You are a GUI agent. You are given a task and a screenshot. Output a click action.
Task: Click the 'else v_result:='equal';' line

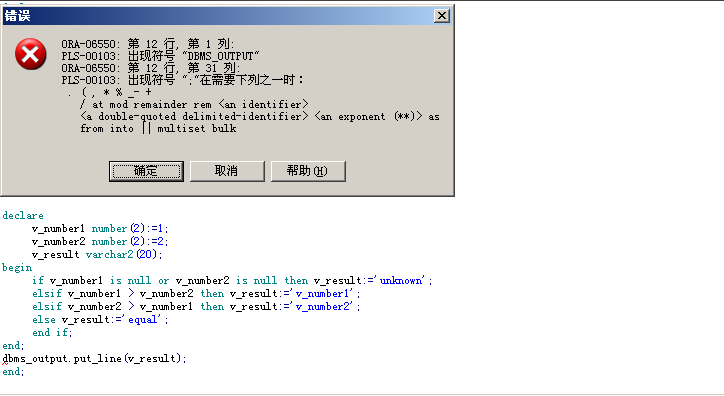point(100,319)
